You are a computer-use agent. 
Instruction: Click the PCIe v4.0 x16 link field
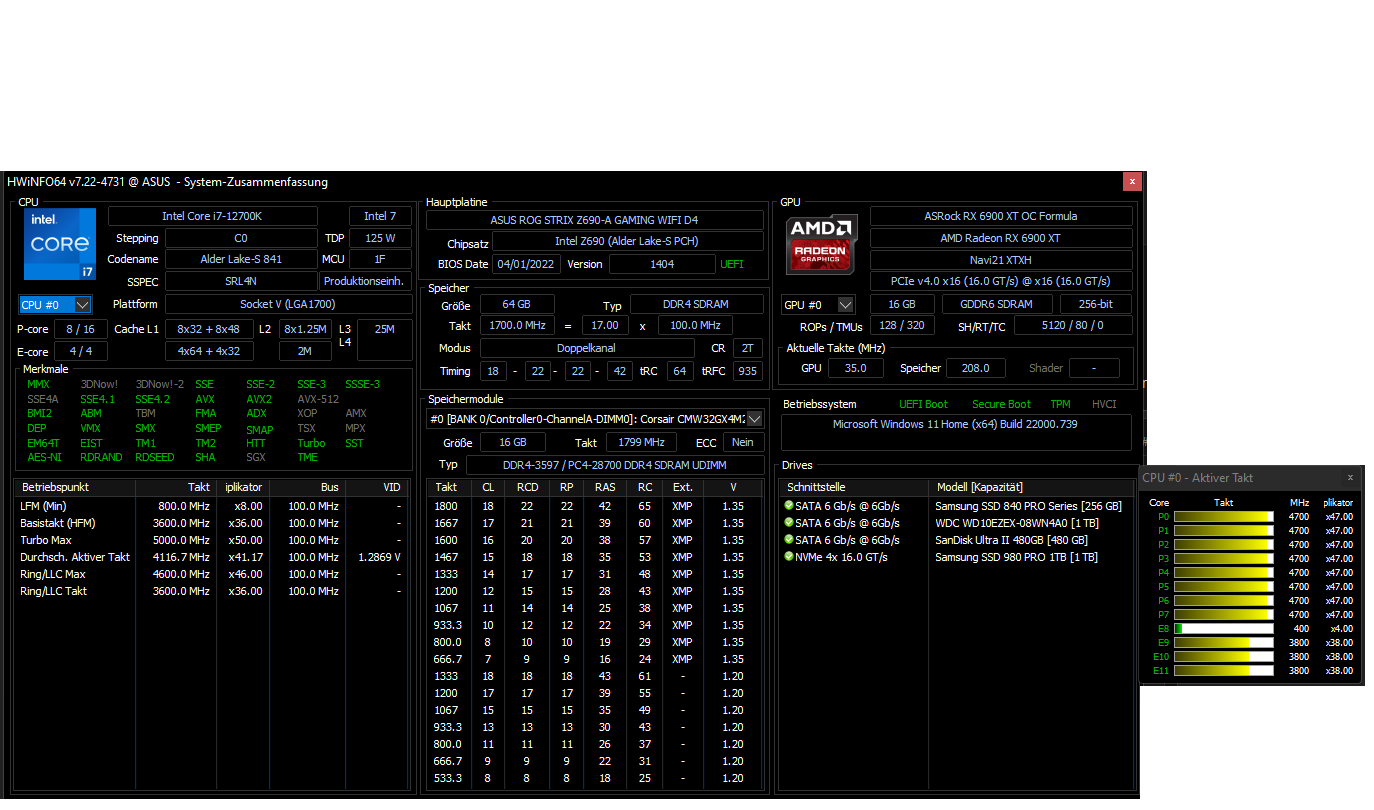click(x=1001, y=282)
